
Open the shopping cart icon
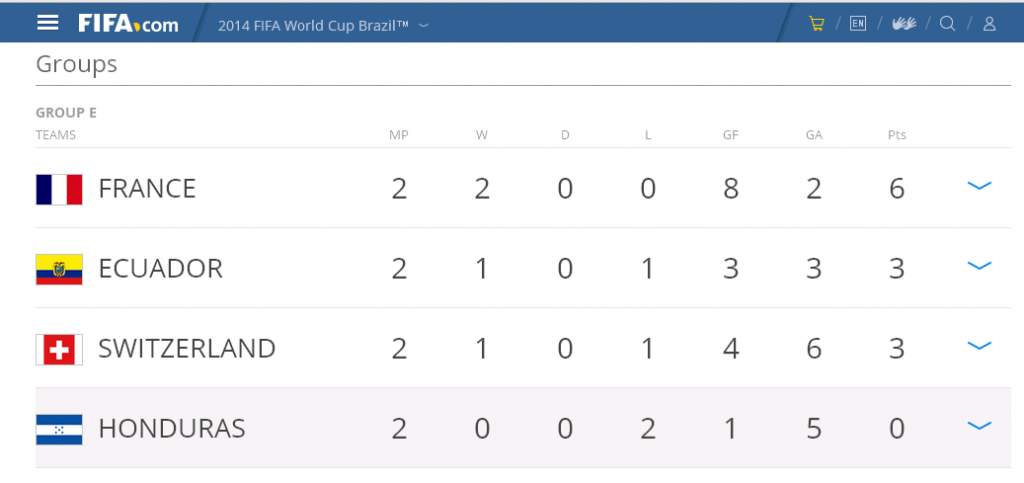[x=816, y=24]
